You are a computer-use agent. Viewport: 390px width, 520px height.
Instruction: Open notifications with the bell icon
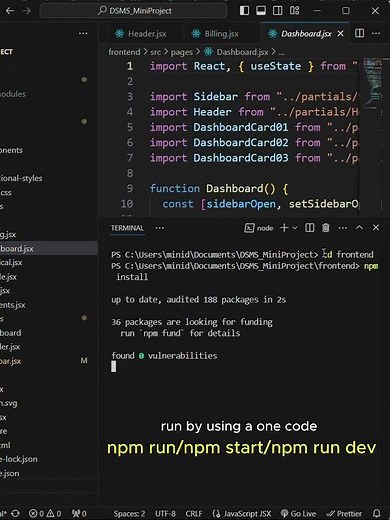[377, 513]
